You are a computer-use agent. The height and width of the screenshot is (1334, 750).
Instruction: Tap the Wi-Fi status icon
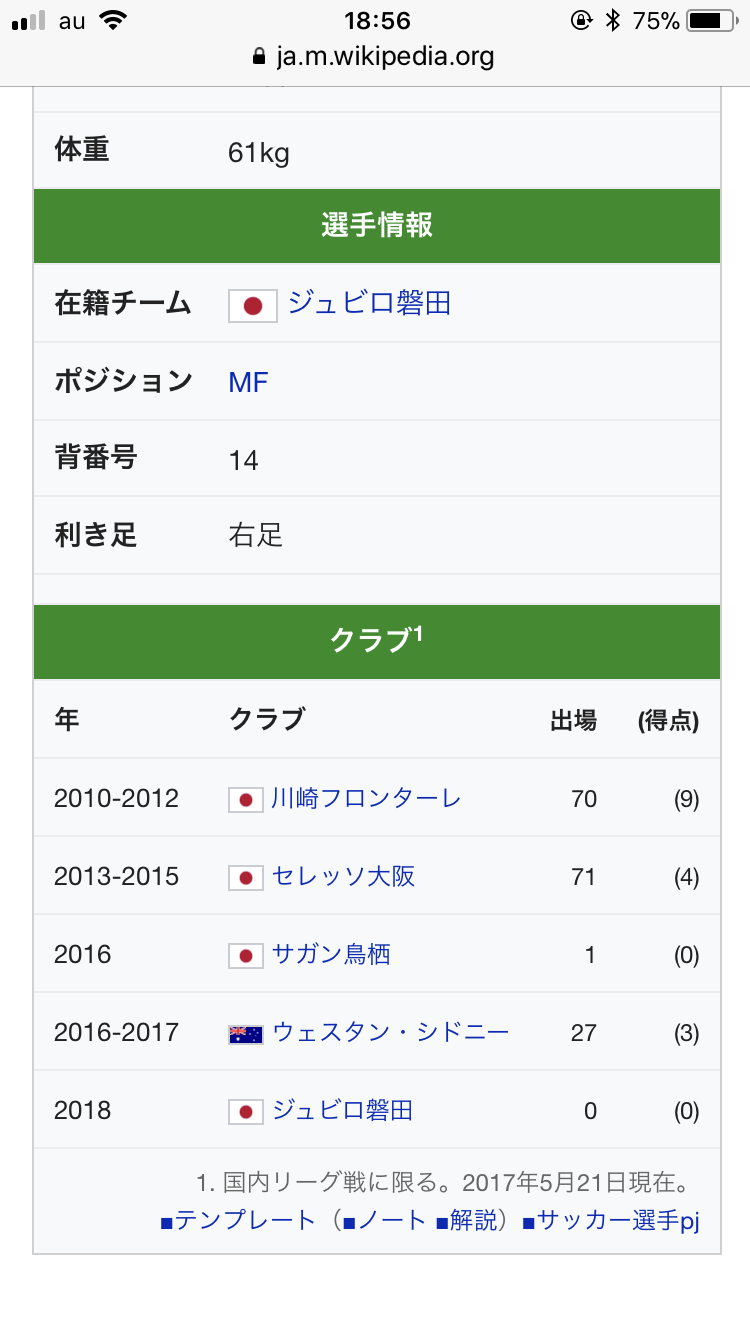point(115,21)
